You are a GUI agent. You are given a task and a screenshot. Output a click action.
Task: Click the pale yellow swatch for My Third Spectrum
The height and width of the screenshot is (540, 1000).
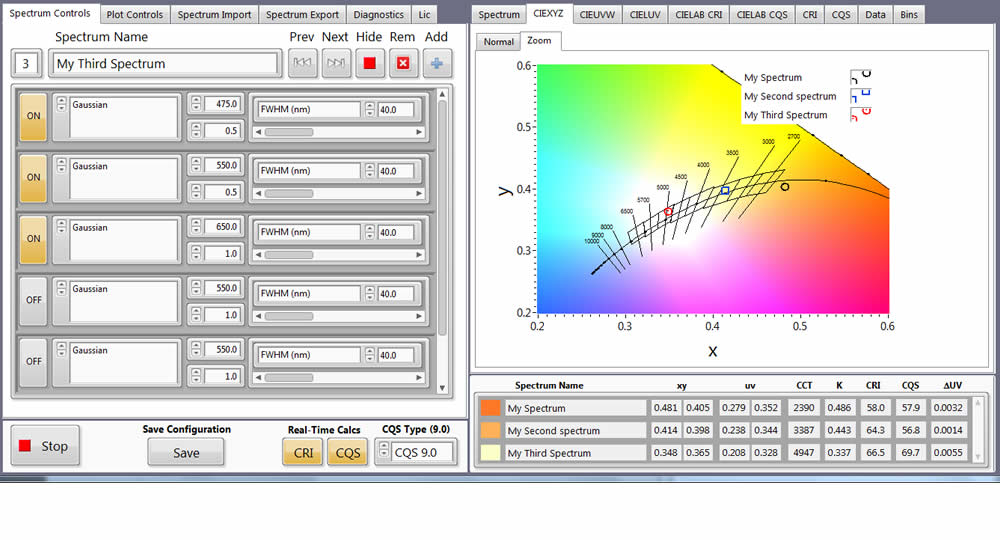pyautogui.click(x=490, y=453)
